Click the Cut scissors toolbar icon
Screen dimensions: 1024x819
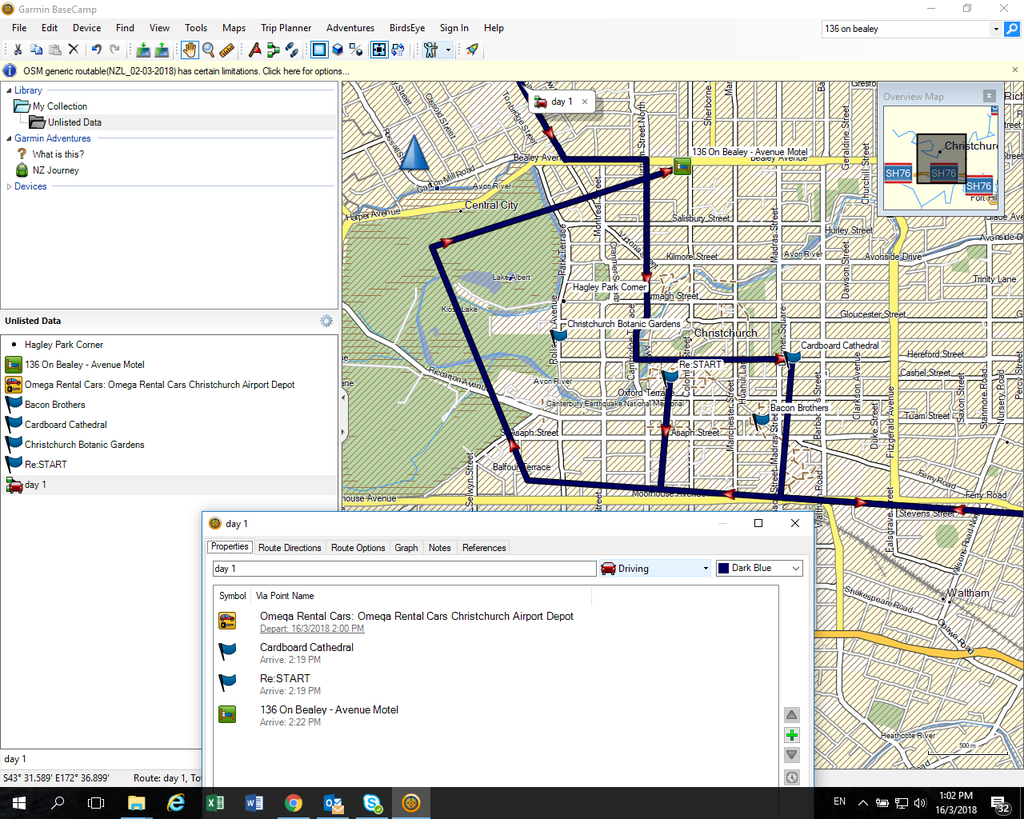point(18,50)
